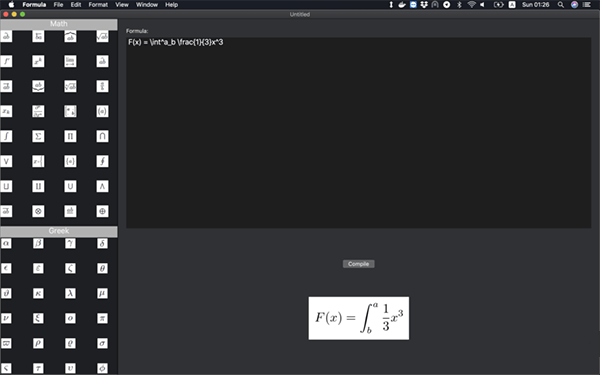Insert Greek letter phi
The height and width of the screenshot is (375, 600).
[102, 368]
